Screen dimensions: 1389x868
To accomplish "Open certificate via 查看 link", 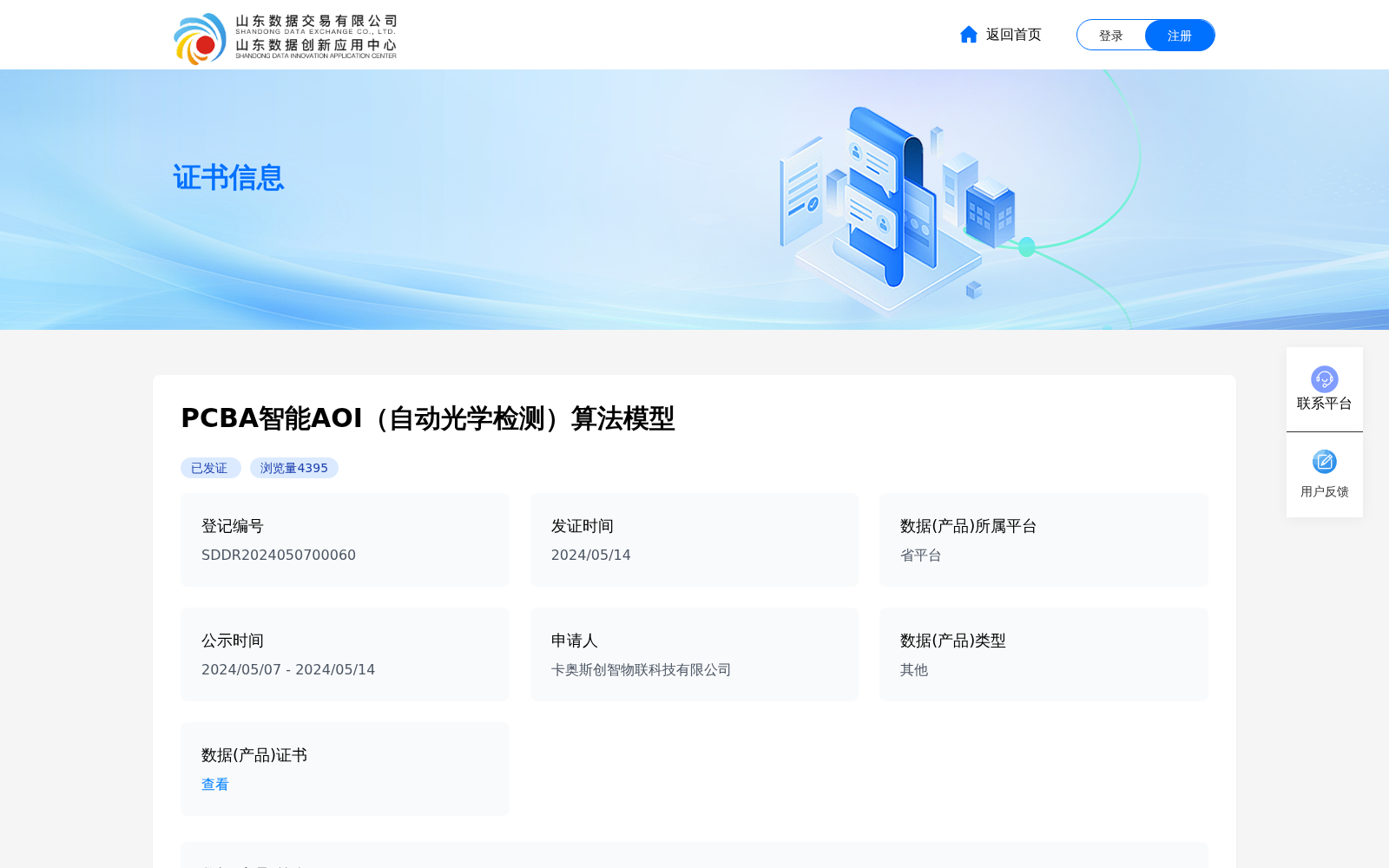I will click(215, 785).
